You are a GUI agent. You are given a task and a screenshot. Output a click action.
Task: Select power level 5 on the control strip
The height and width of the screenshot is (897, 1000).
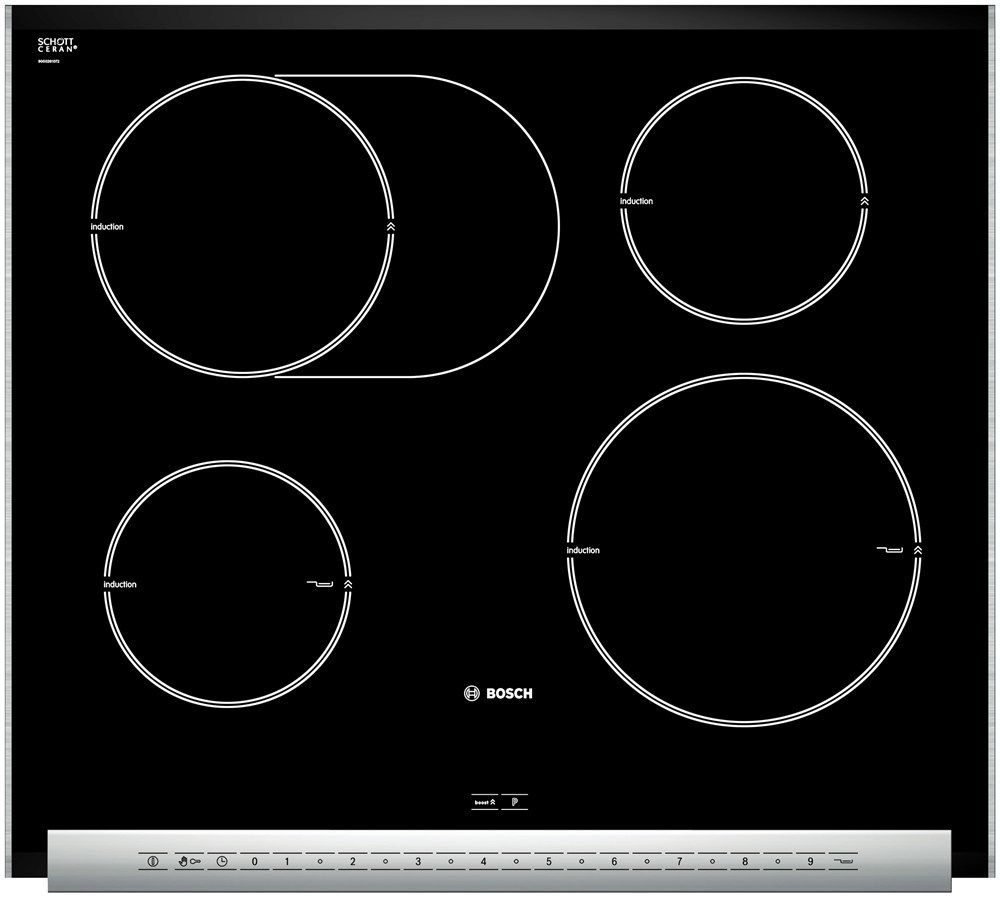(548, 861)
